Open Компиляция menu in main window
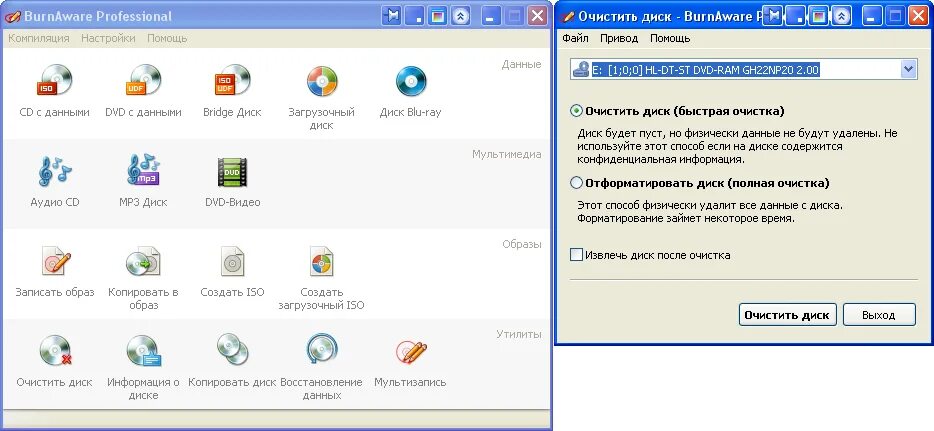Screen dimensions: 934x431 (x=39, y=38)
